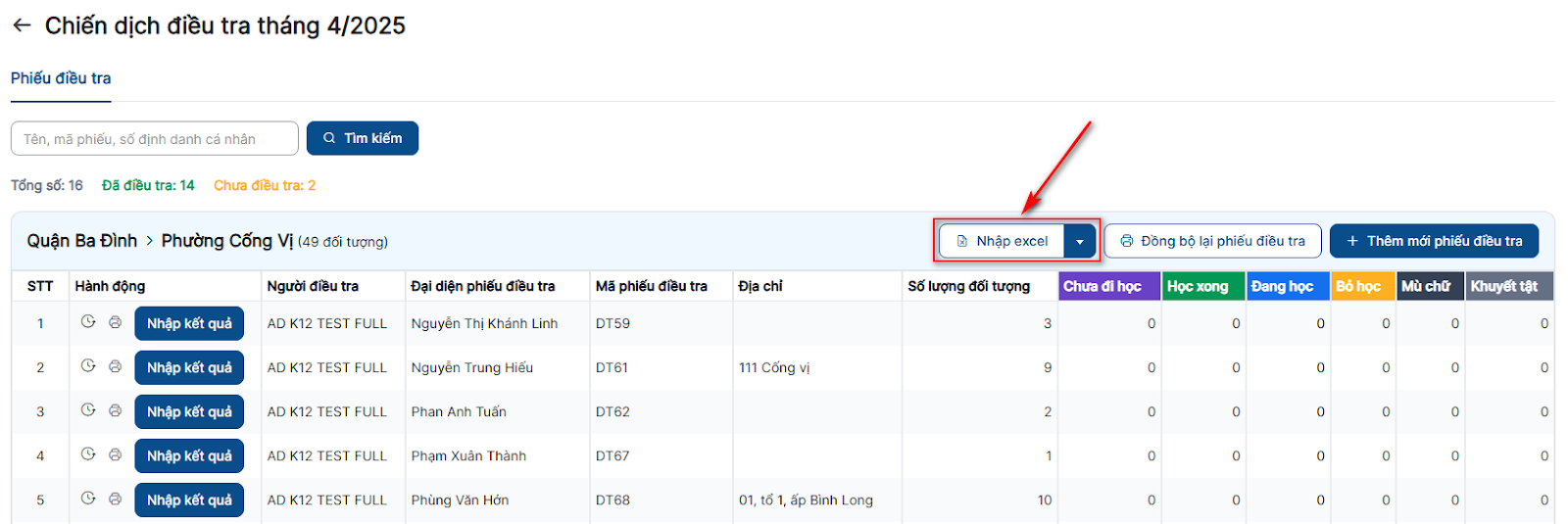Image resolution: width=1568 pixels, height=524 pixels.
Task: Click print icon for row DT68
Action: tap(115, 499)
